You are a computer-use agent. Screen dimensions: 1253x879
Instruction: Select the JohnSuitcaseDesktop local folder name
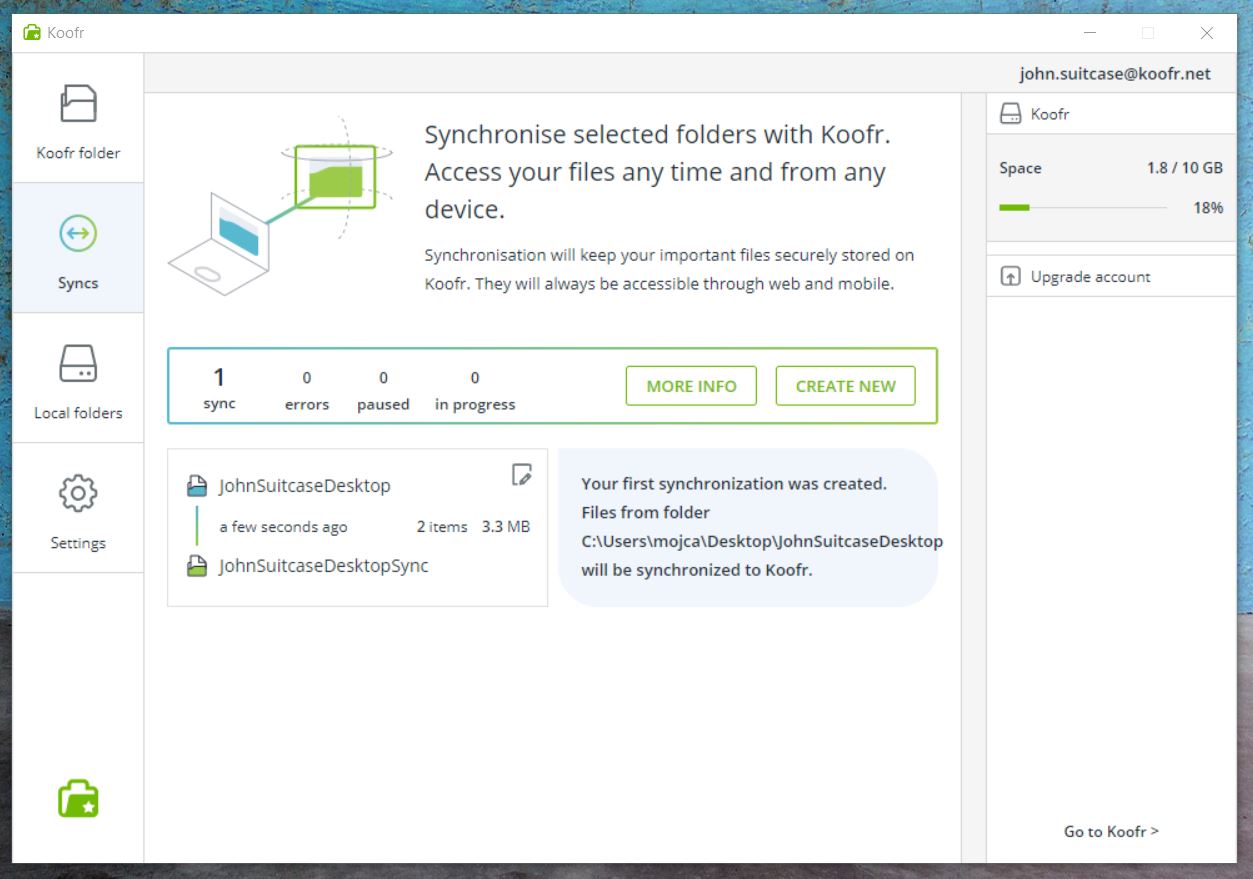pos(304,486)
